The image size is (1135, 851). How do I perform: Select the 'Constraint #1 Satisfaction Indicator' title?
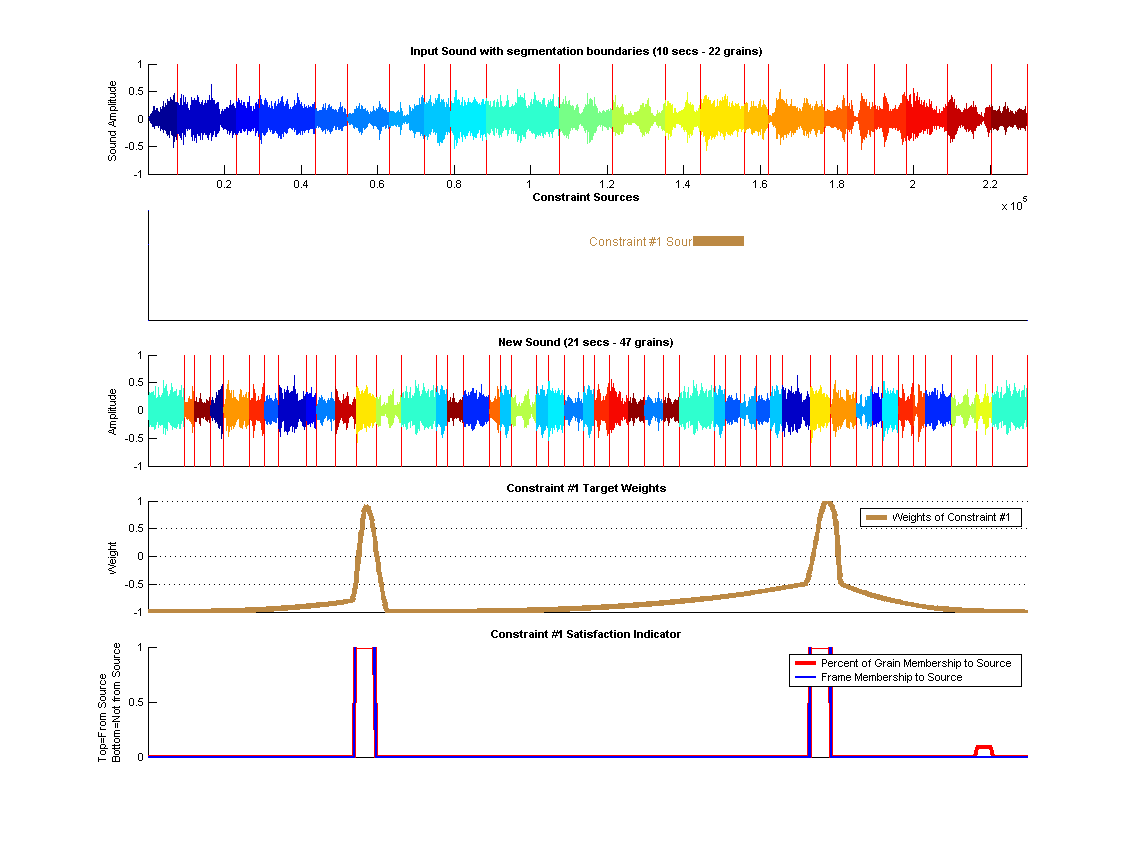586,634
